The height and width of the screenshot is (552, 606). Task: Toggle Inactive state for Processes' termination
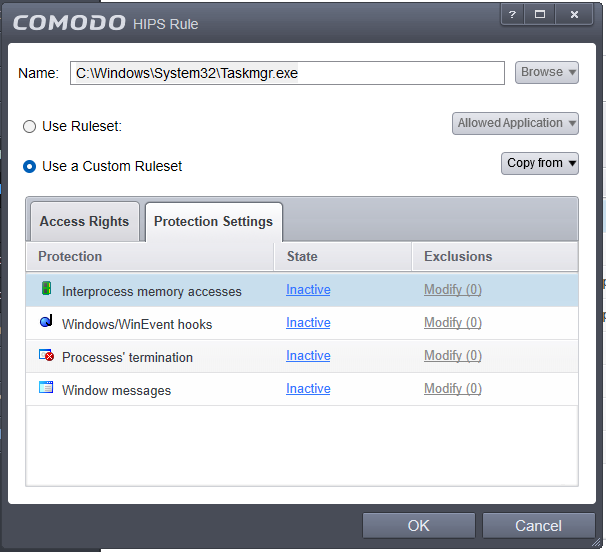click(308, 356)
